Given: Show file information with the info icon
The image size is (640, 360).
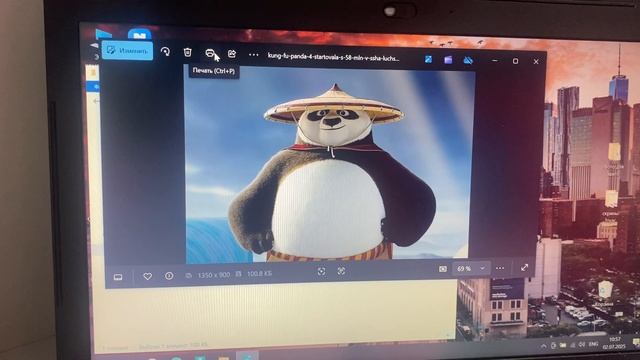Looking at the screenshot, I should click(169, 276).
